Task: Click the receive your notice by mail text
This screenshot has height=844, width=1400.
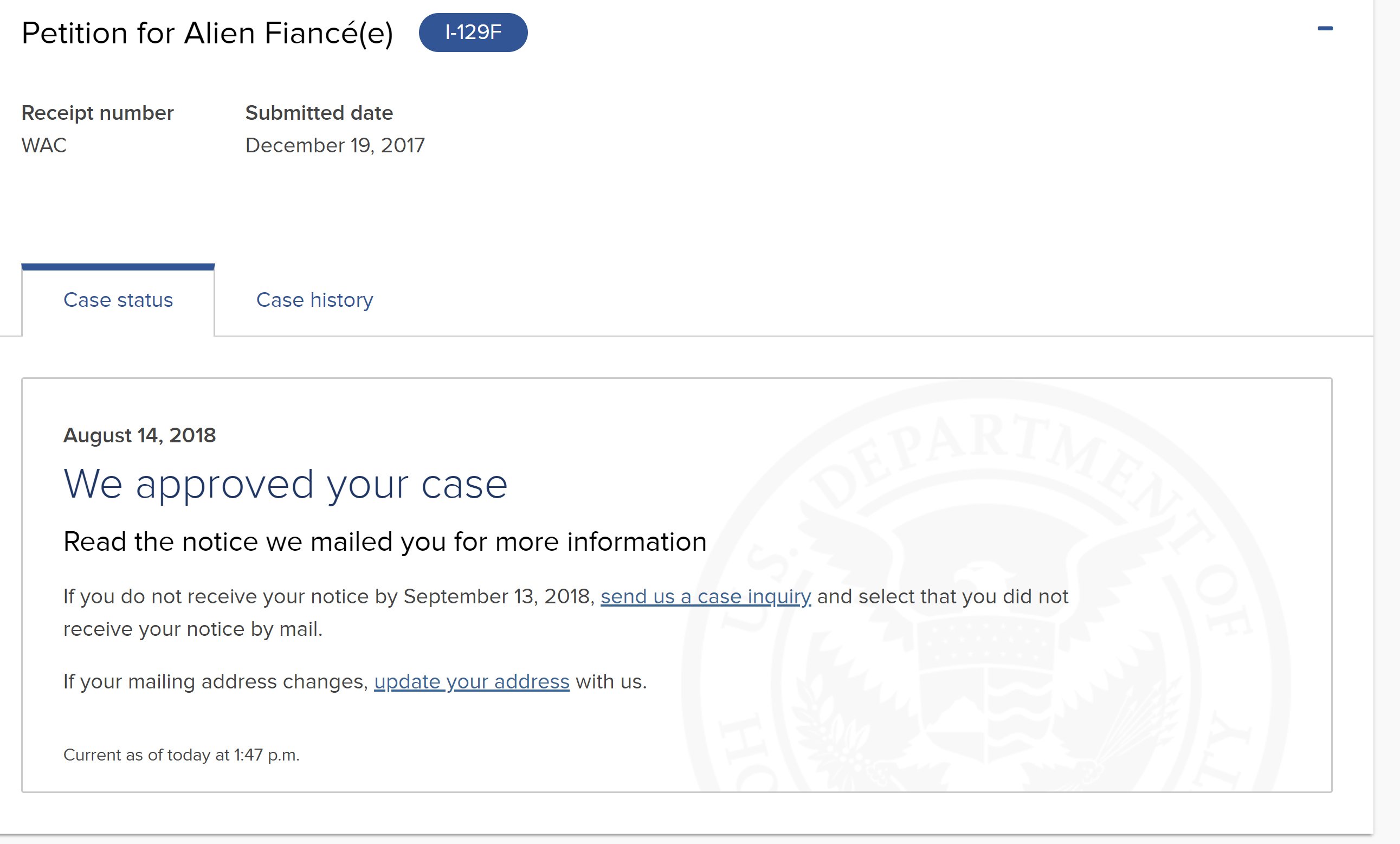Action: click(192, 629)
